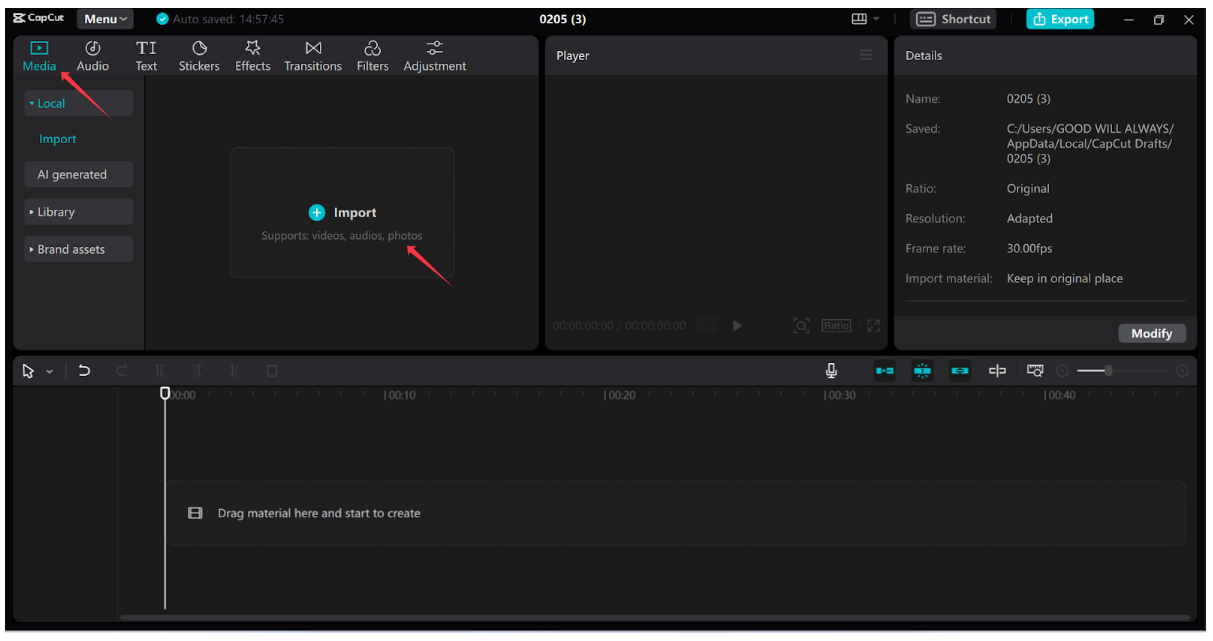Click the Saved path value
This screenshot has width=1213, height=641.
click(x=1090, y=144)
